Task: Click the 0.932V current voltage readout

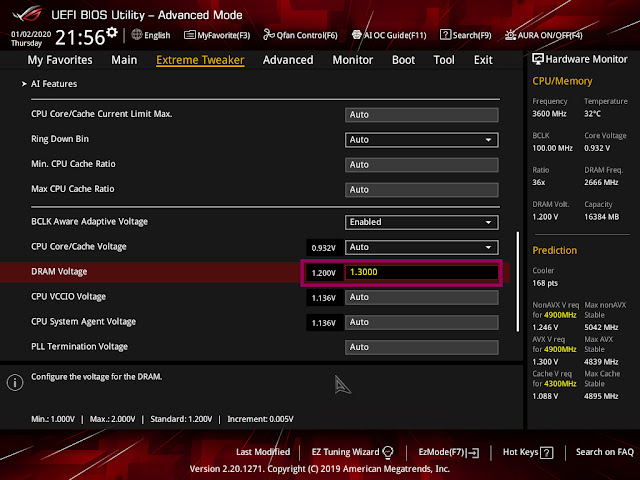Action: click(324, 248)
